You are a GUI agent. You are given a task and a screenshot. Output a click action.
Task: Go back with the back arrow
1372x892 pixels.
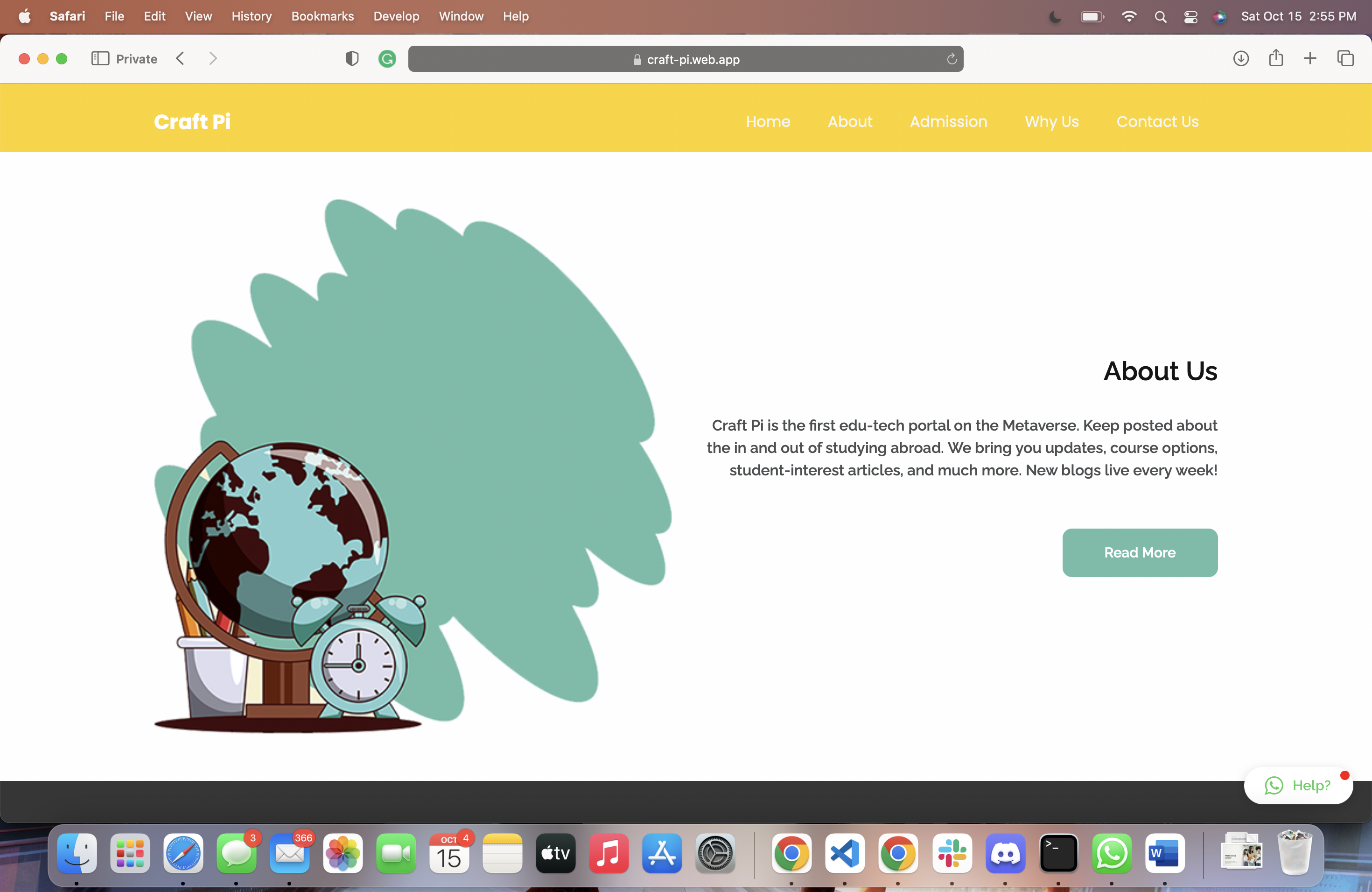point(180,59)
